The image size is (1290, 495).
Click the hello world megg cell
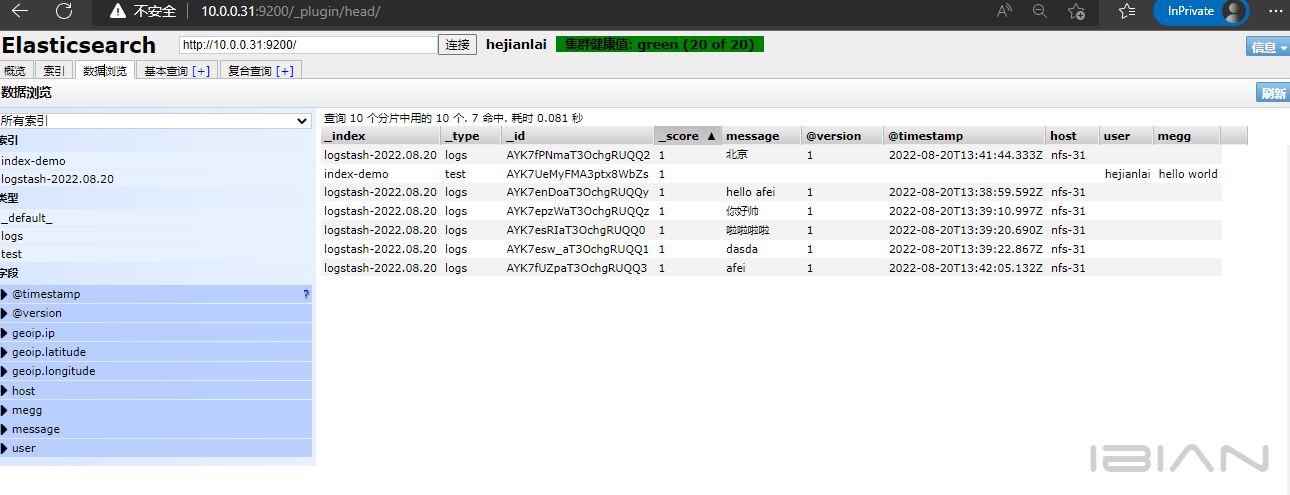point(1188,174)
